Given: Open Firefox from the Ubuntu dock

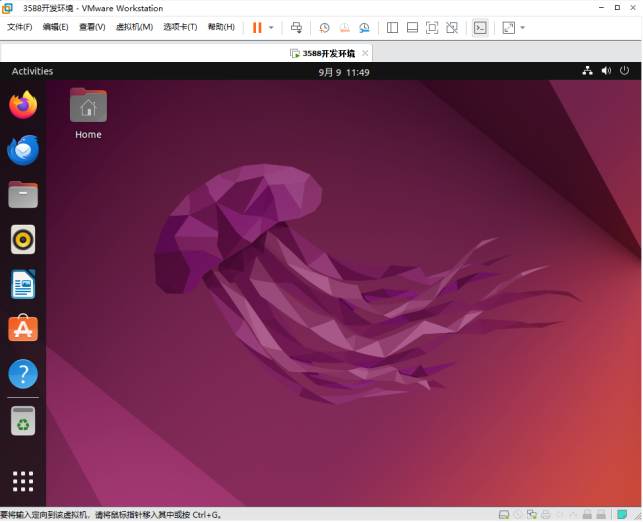Looking at the screenshot, I should click(23, 105).
